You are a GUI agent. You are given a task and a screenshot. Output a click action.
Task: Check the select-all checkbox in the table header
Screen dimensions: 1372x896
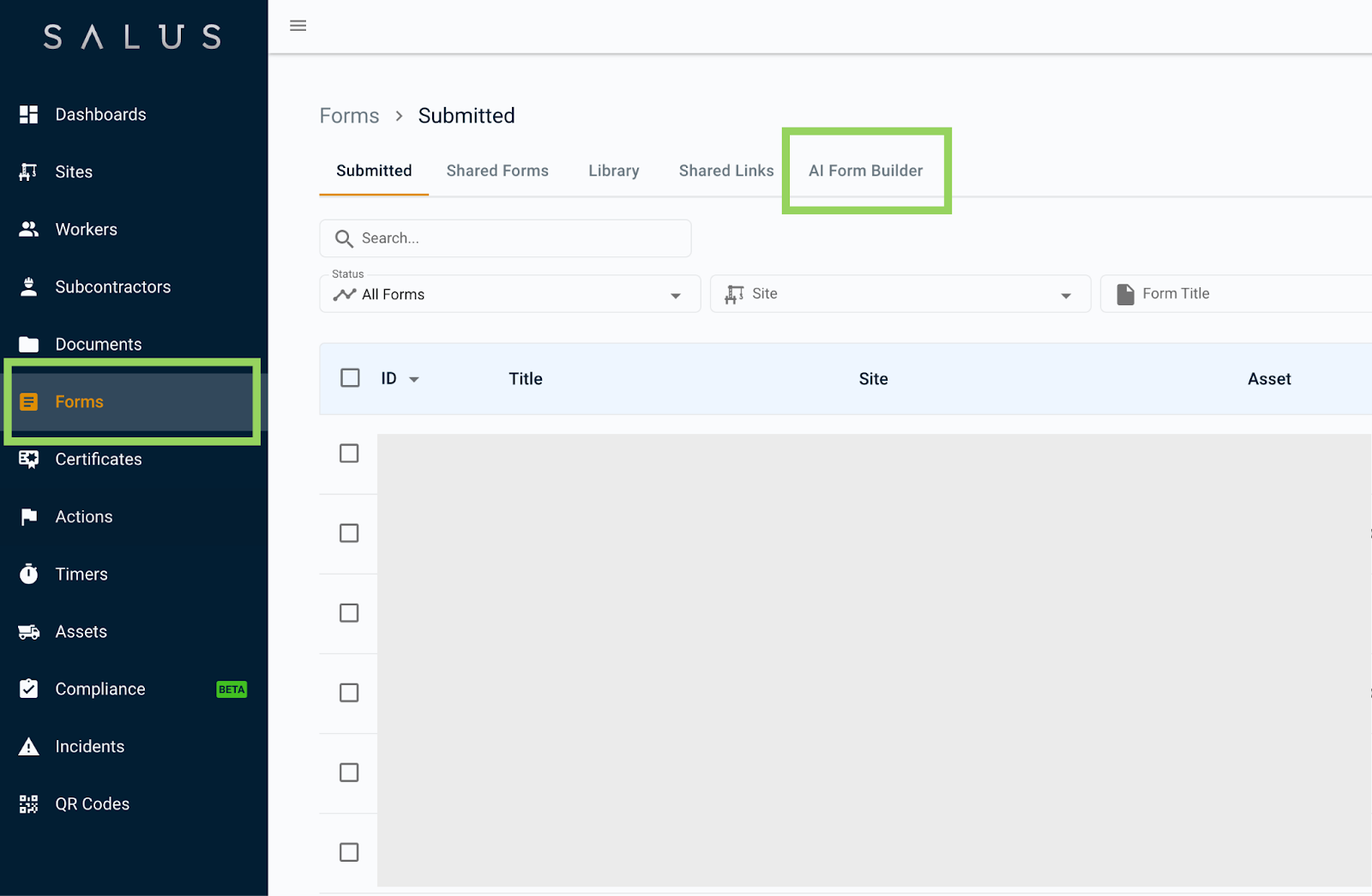point(349,377)
